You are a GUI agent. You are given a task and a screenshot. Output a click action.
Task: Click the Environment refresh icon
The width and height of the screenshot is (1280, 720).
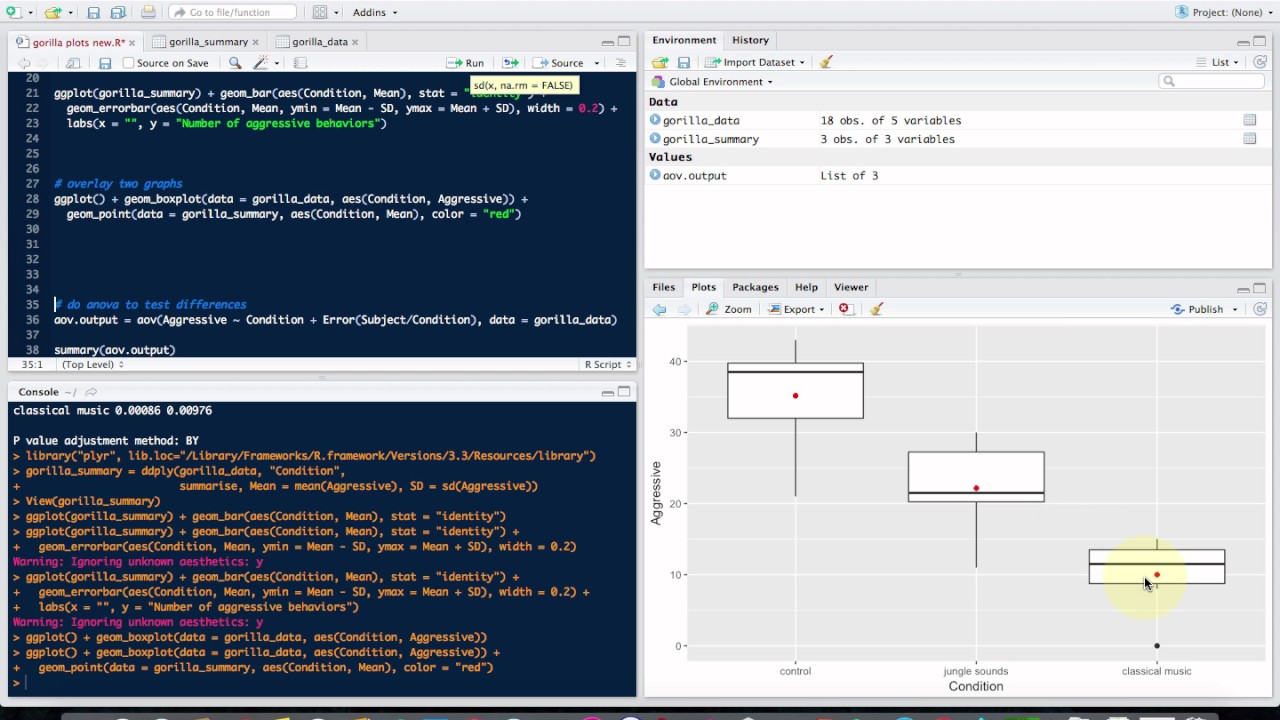(1260, 62)
